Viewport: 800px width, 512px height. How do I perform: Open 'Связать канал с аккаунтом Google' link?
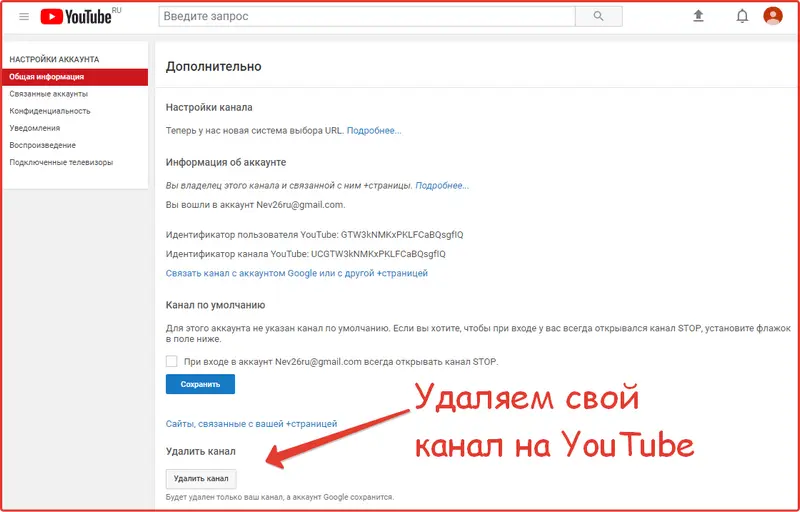296,273
